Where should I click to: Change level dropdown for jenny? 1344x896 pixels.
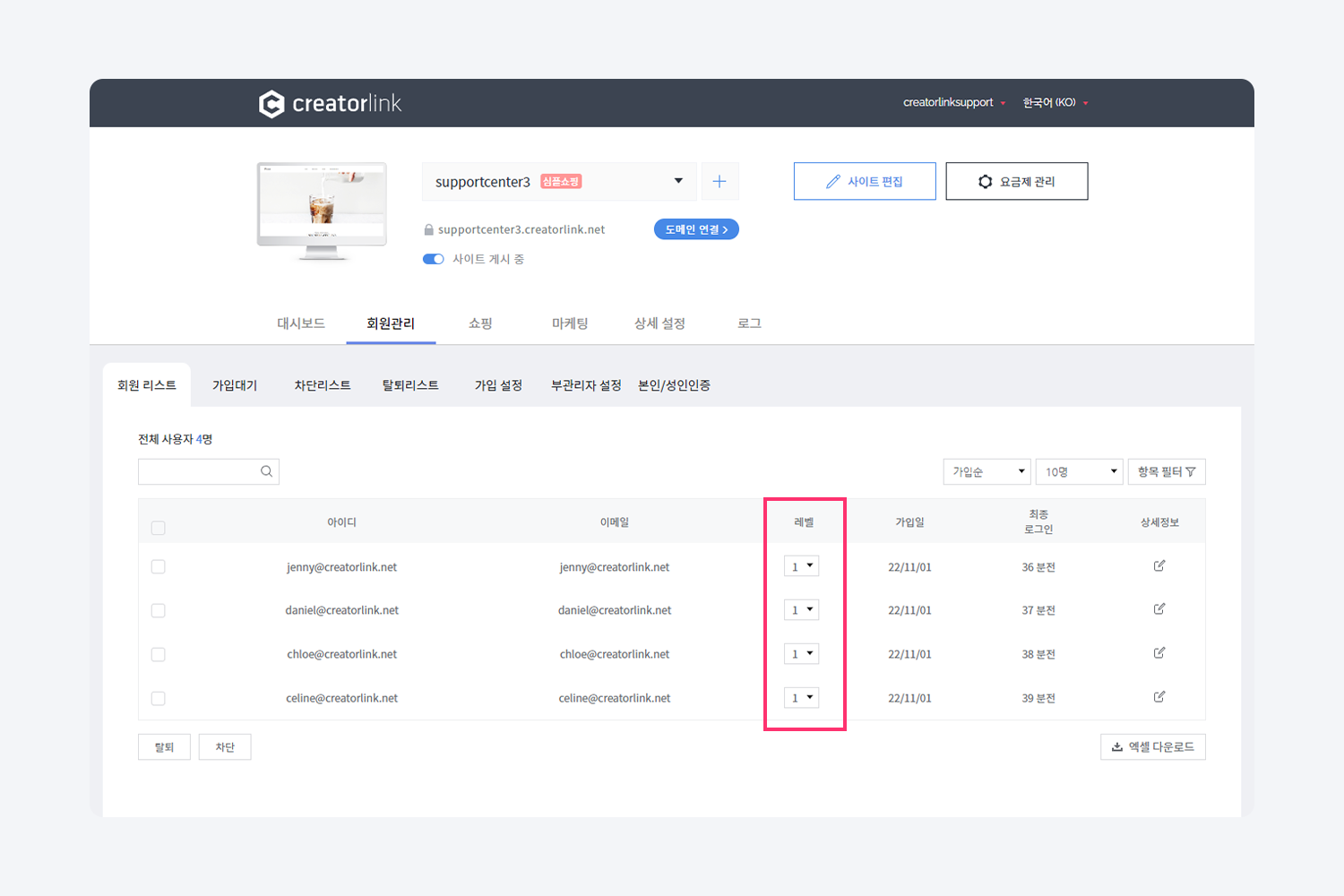[802, 566]
